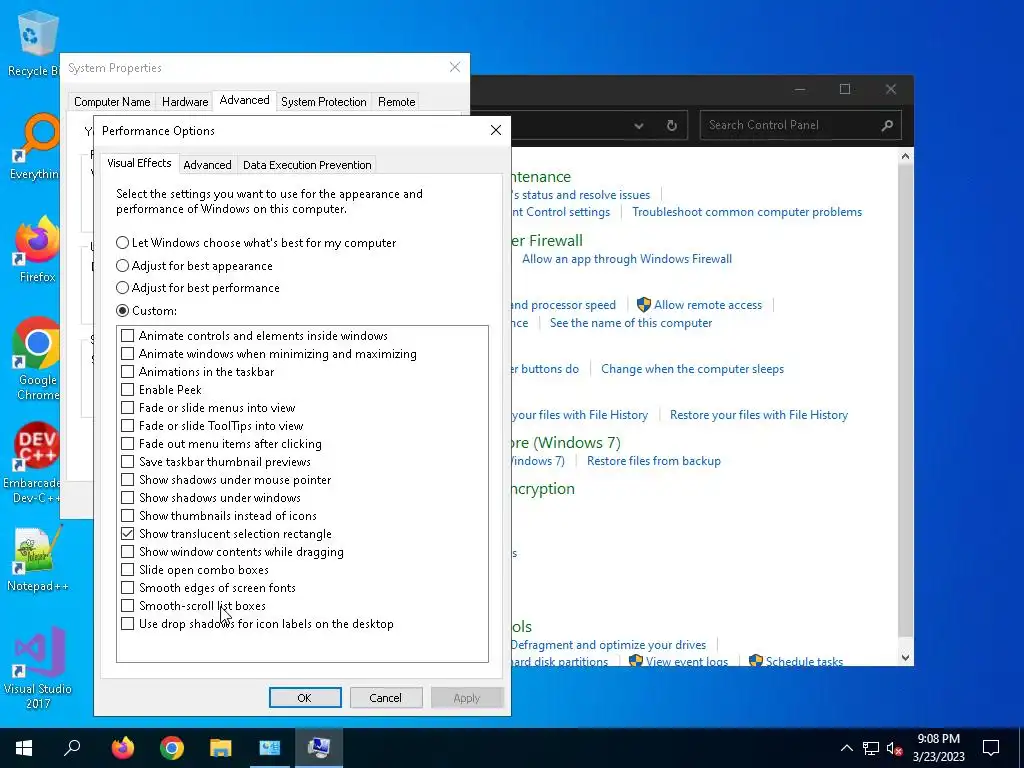Minimize the Control Panel window
The width and height of the screenshot is (1024, 768).
[x=800, y=89]
